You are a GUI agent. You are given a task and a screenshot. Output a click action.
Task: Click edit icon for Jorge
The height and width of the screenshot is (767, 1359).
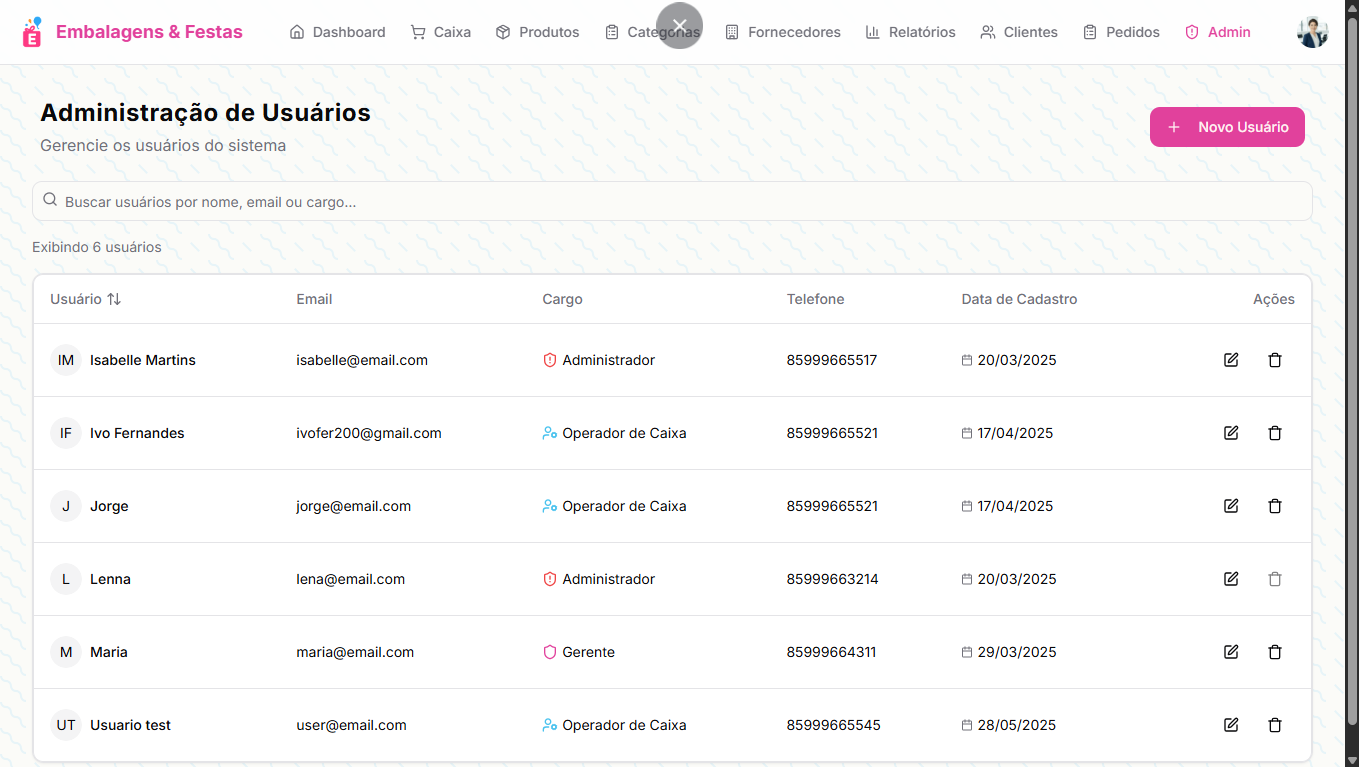click(x=1231, y=506)
